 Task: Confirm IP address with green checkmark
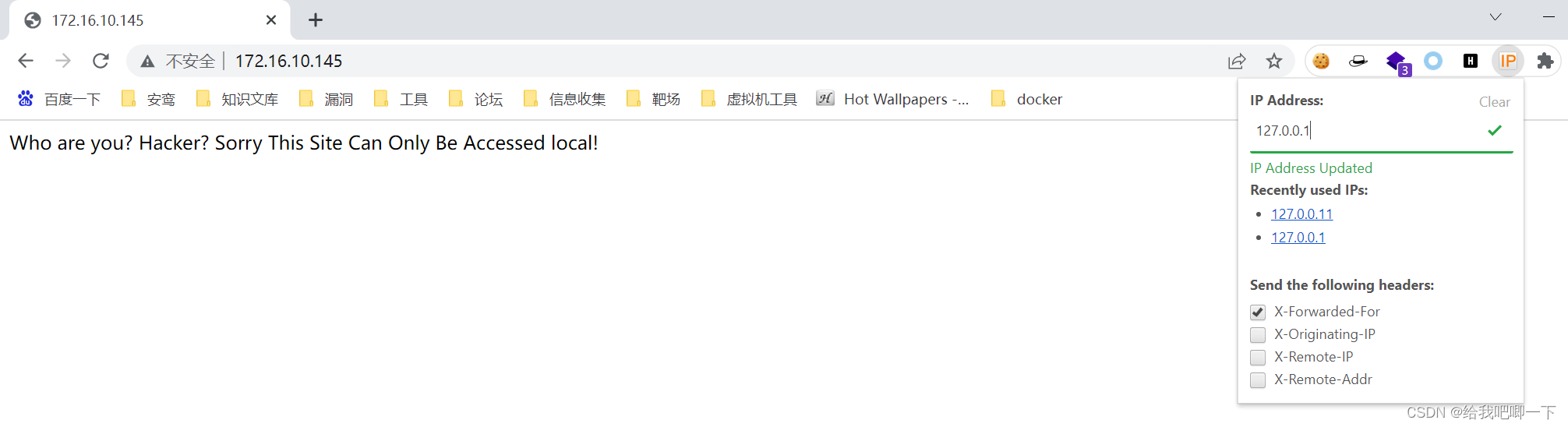click(1495, 131)
